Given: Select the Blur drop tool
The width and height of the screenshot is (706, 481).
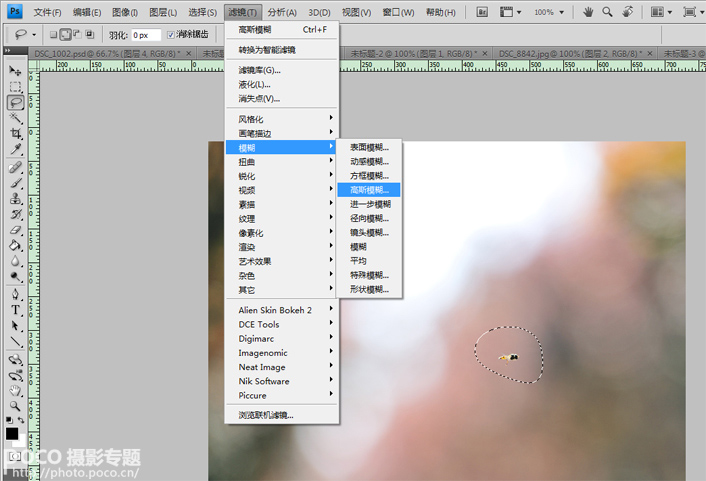Looking at the screenshot, I should tap(15, 261).
